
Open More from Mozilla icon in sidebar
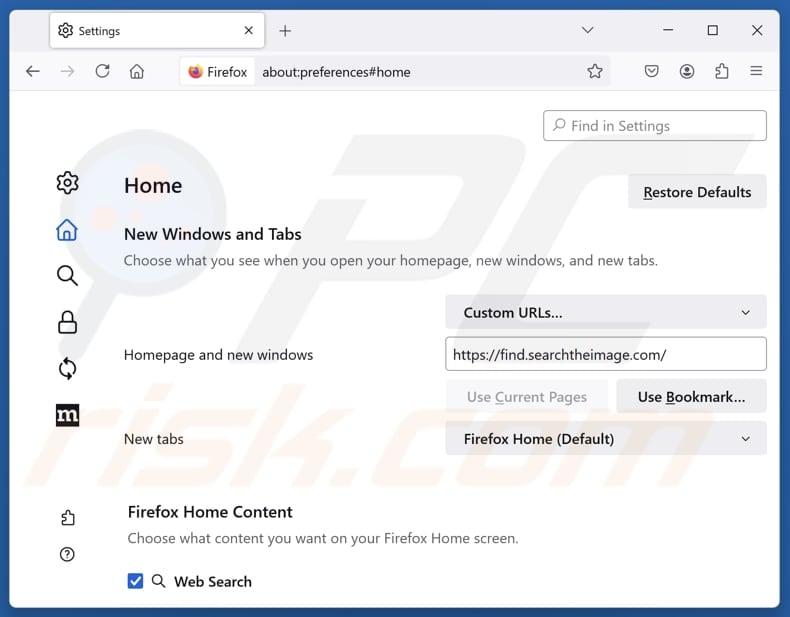[67, 415]
